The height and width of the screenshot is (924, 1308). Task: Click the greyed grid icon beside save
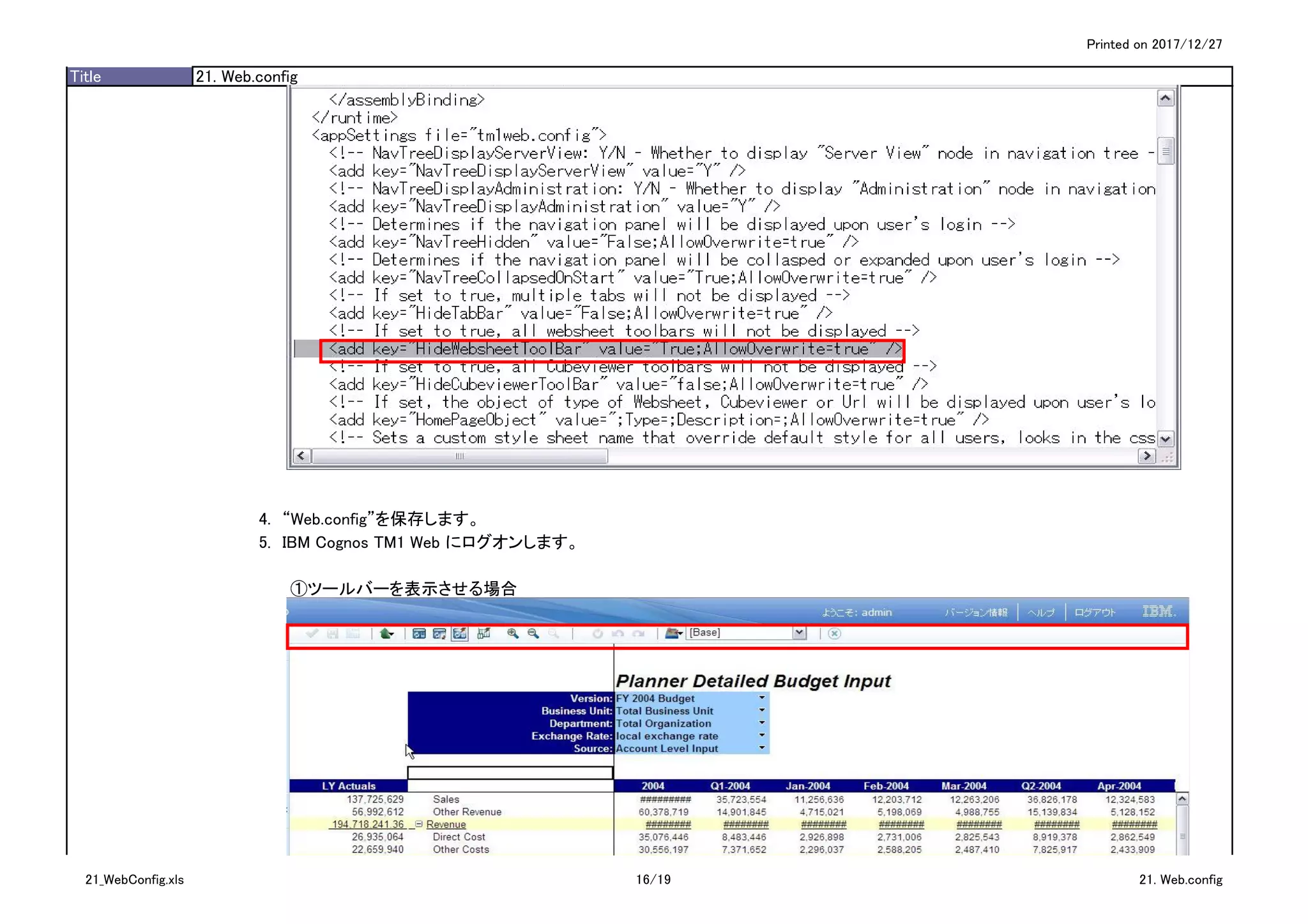tap(353, 633)
